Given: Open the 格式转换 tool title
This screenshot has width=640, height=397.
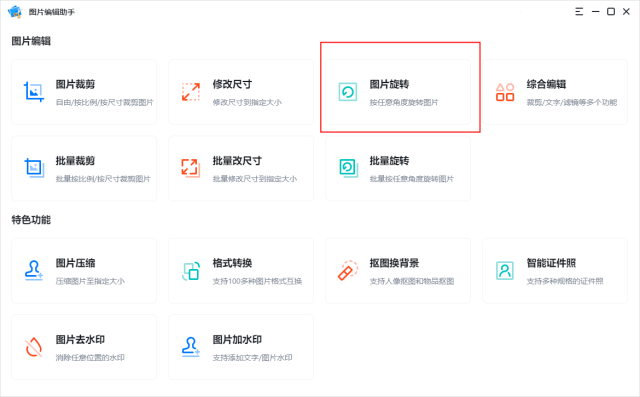Looking at the screenshot, I should point(232,263).
